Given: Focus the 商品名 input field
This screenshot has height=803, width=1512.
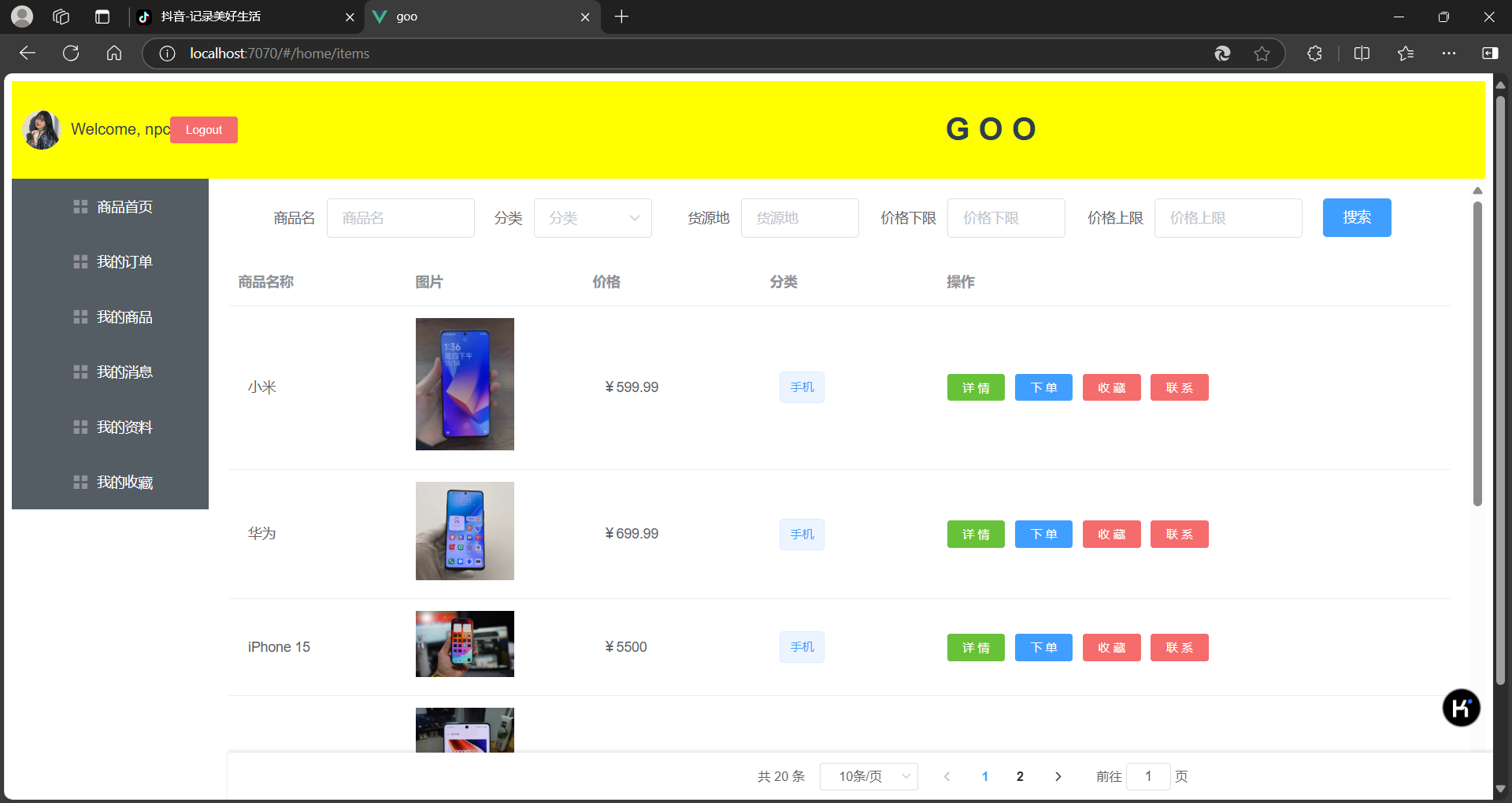Looking at the screenshot, I should (x=401, y=218).
